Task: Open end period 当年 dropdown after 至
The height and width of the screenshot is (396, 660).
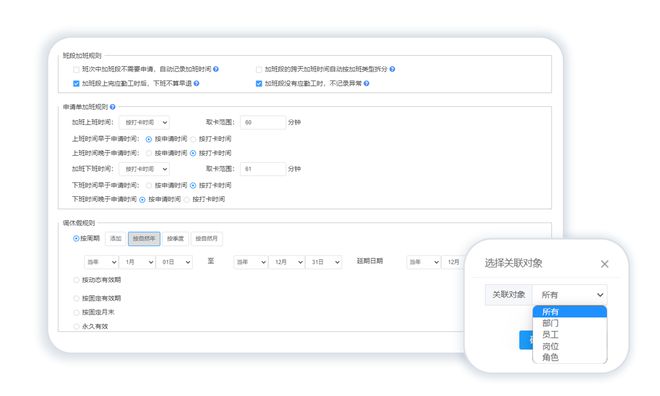Action: click(x=250, y=262)
